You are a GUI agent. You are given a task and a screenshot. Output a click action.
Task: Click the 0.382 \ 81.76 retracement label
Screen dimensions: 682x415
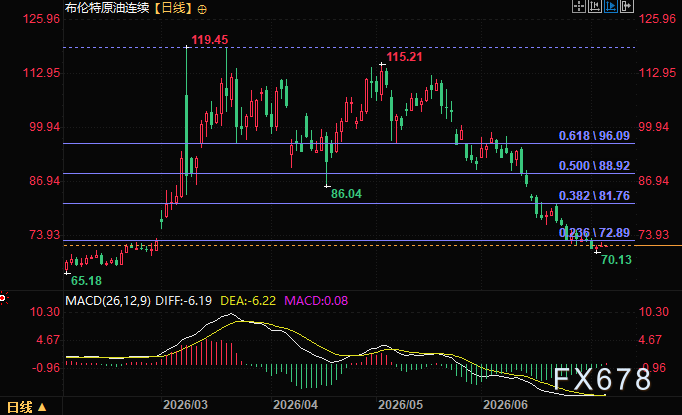tap(594, 196)
